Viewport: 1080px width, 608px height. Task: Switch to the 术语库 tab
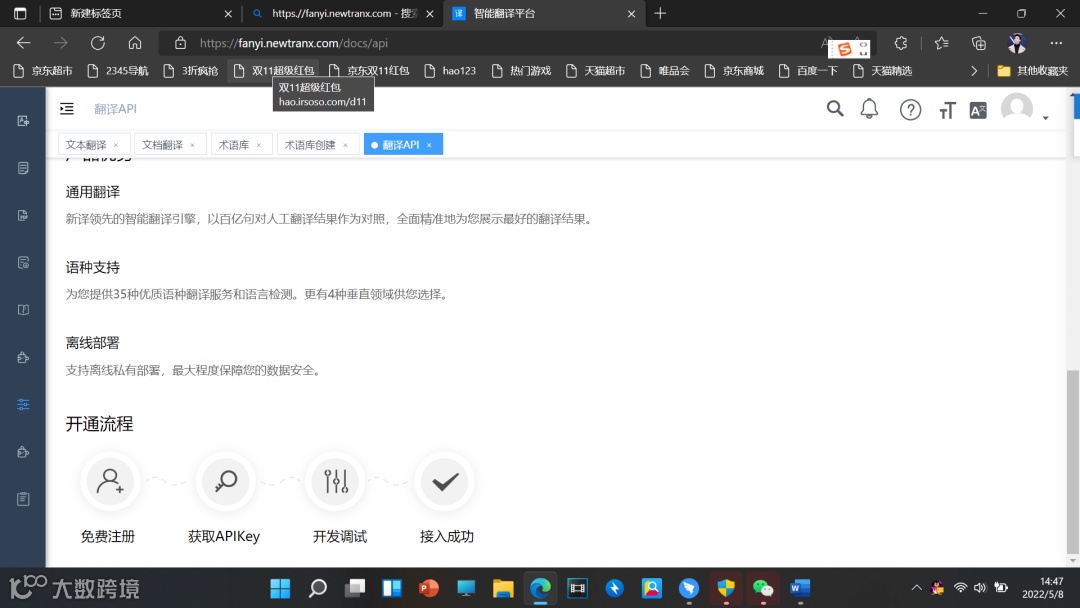click(x=233, y=145)
